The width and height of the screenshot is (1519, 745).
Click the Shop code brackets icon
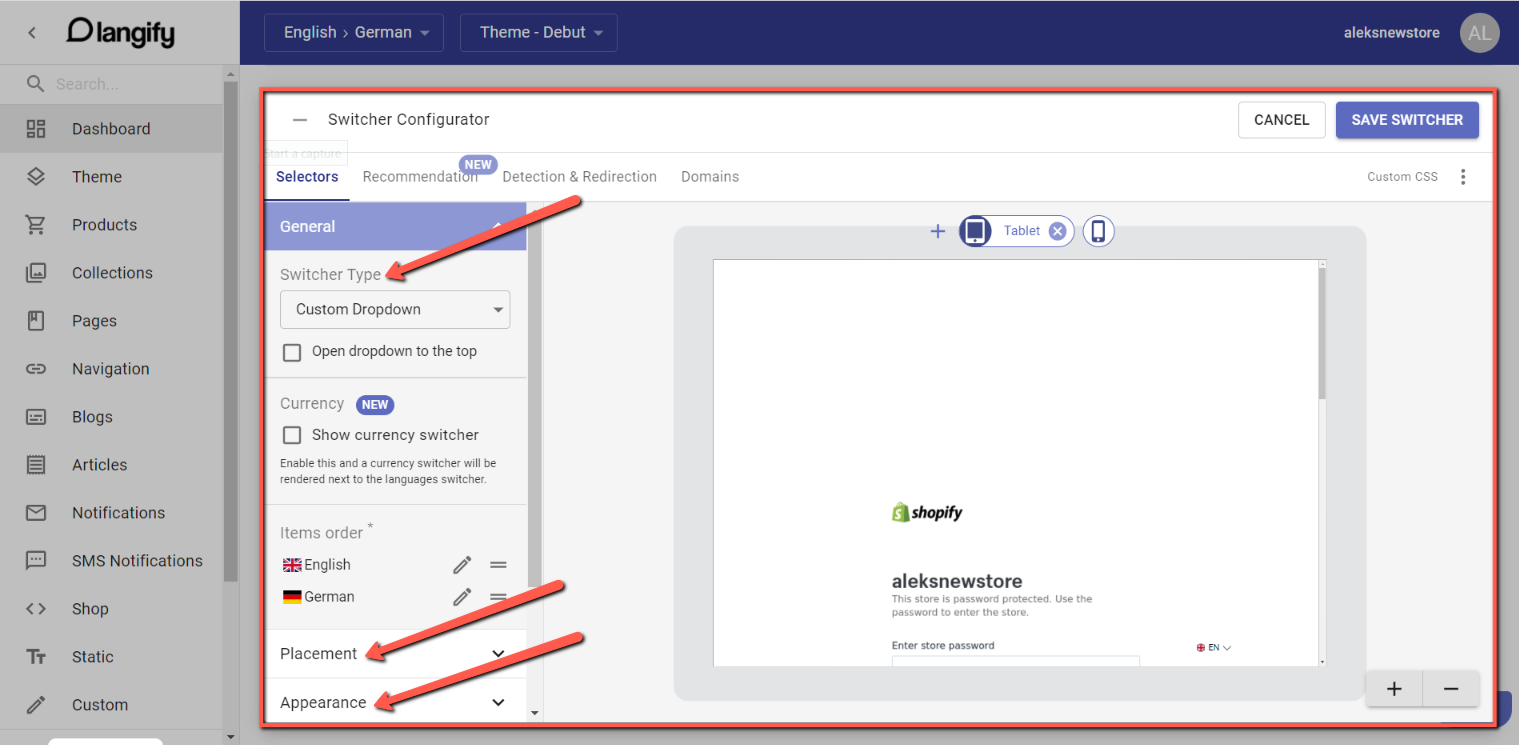(x=36, y=609)
